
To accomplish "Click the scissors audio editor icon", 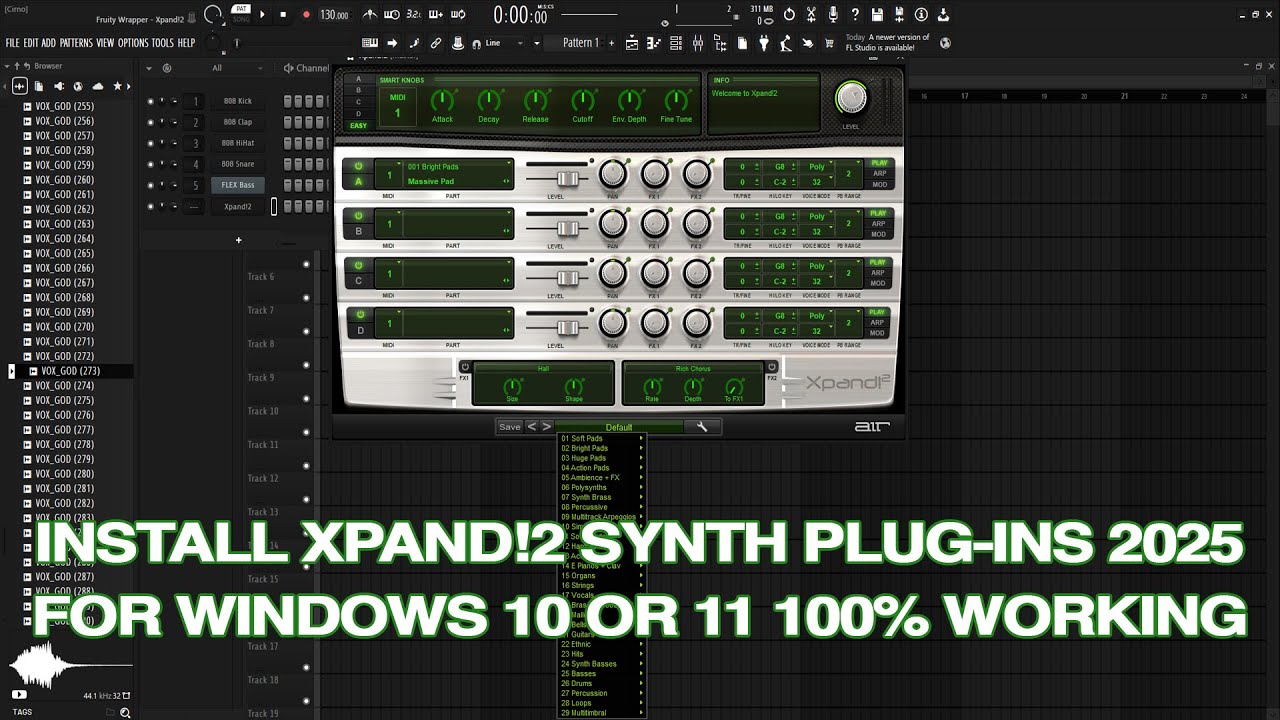I will coord(811,15).
